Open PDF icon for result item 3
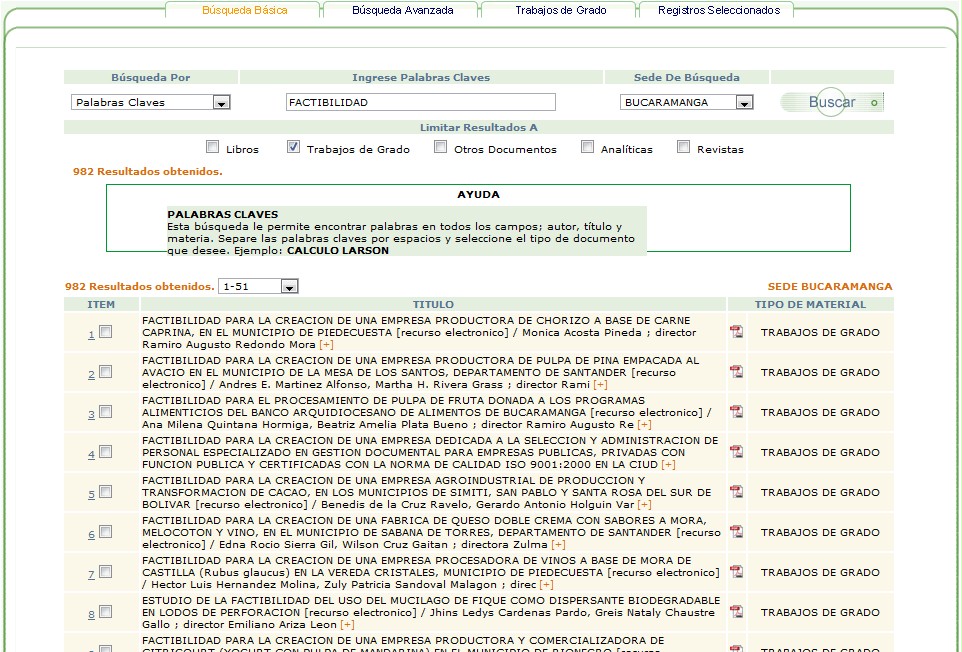Viewport: 962px width, 652px height. tap(736, 412)
